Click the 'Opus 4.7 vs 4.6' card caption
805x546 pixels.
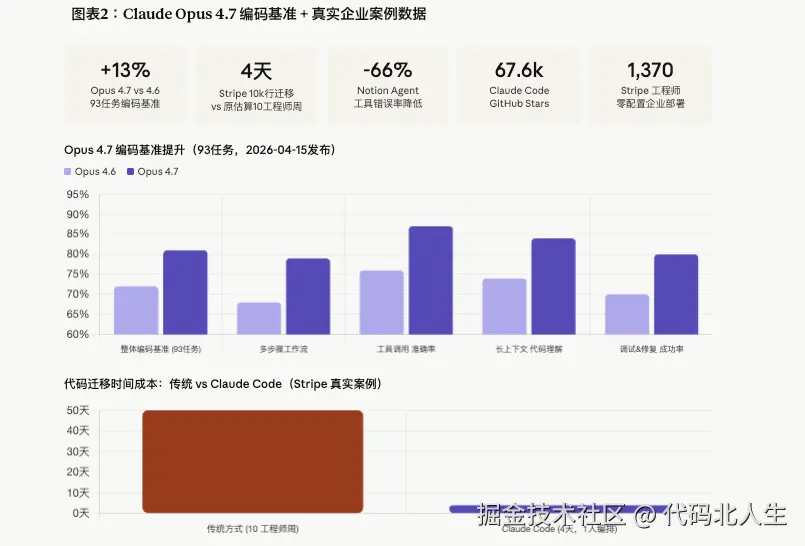click(x=125, y=90)
